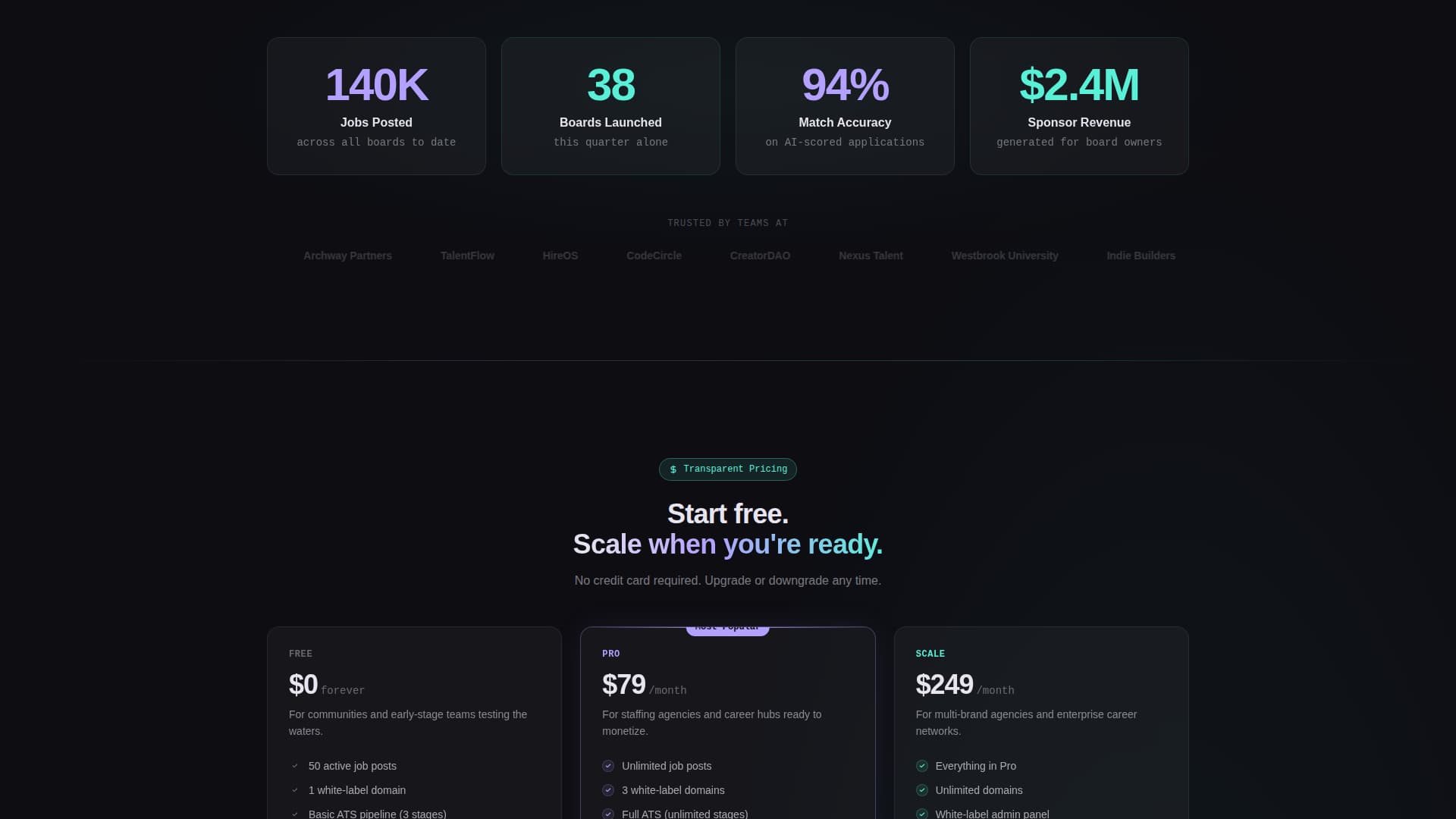This screenshot has height=819, width=1456.
Task: Select the 38 Boards Launched stat card
Action: (610, 106)
